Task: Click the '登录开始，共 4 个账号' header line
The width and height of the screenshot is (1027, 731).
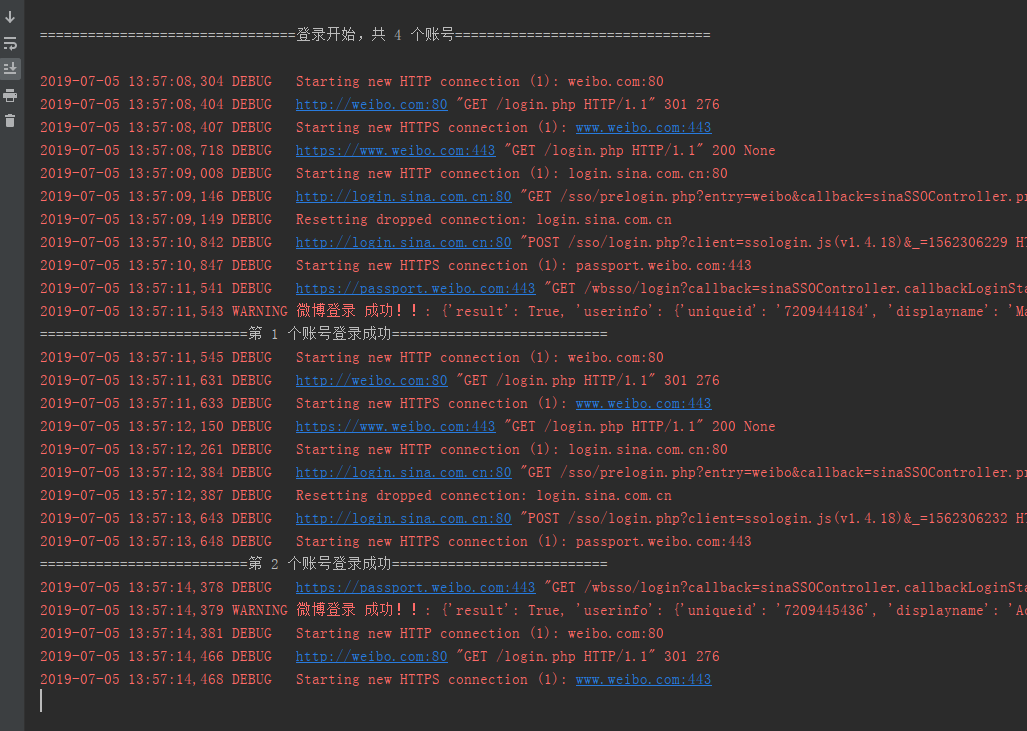Action: click(x=375, y=35)
